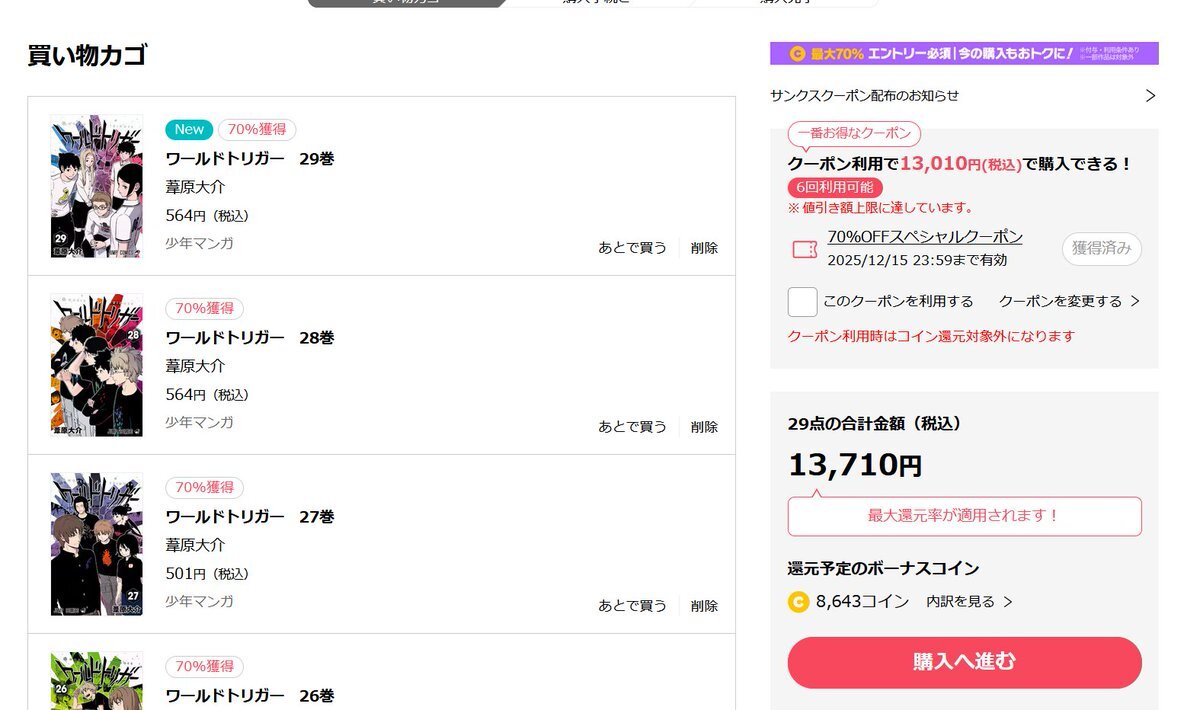This screenshot has height=710, width=1200.
Task: Click 獲得済み coupon button
Action: pyautogui.click(x=1101, y=249)
